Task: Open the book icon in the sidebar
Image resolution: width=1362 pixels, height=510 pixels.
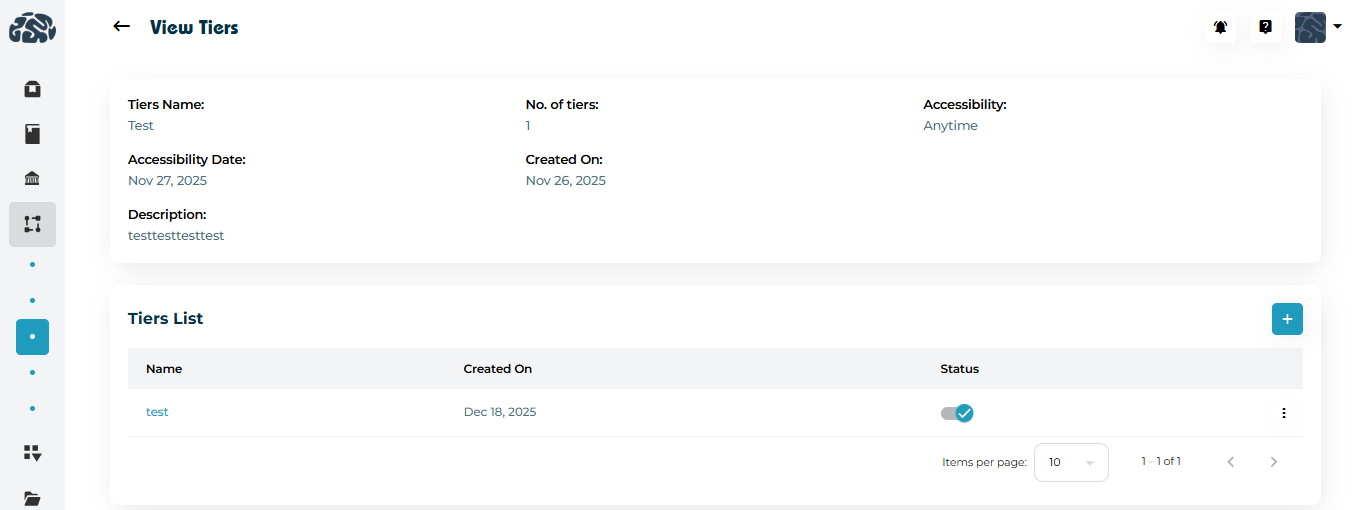Action: (32, 134)
